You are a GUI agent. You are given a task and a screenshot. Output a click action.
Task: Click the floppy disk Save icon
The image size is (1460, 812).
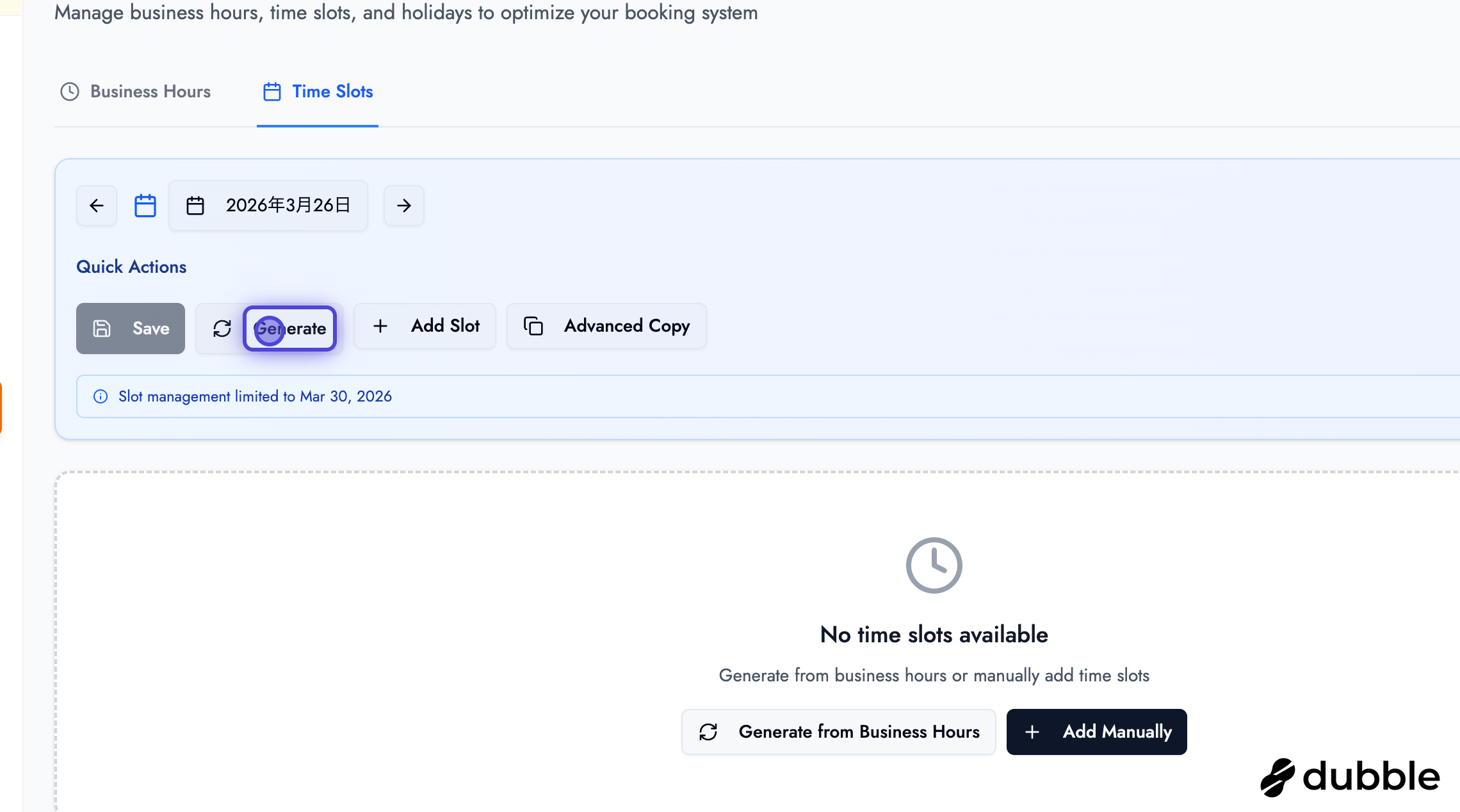102,329
